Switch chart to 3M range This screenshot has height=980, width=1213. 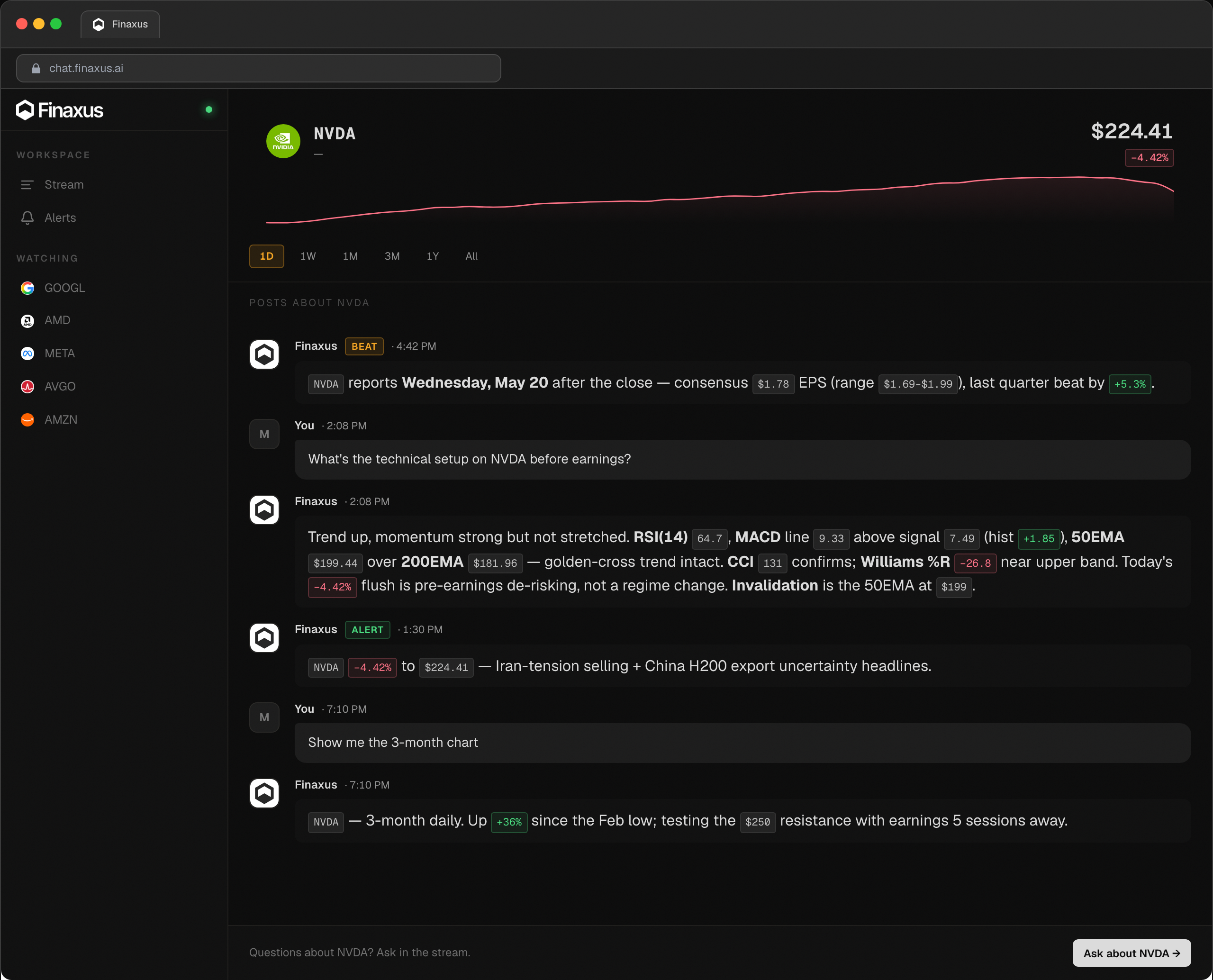[x=392, y=256]
